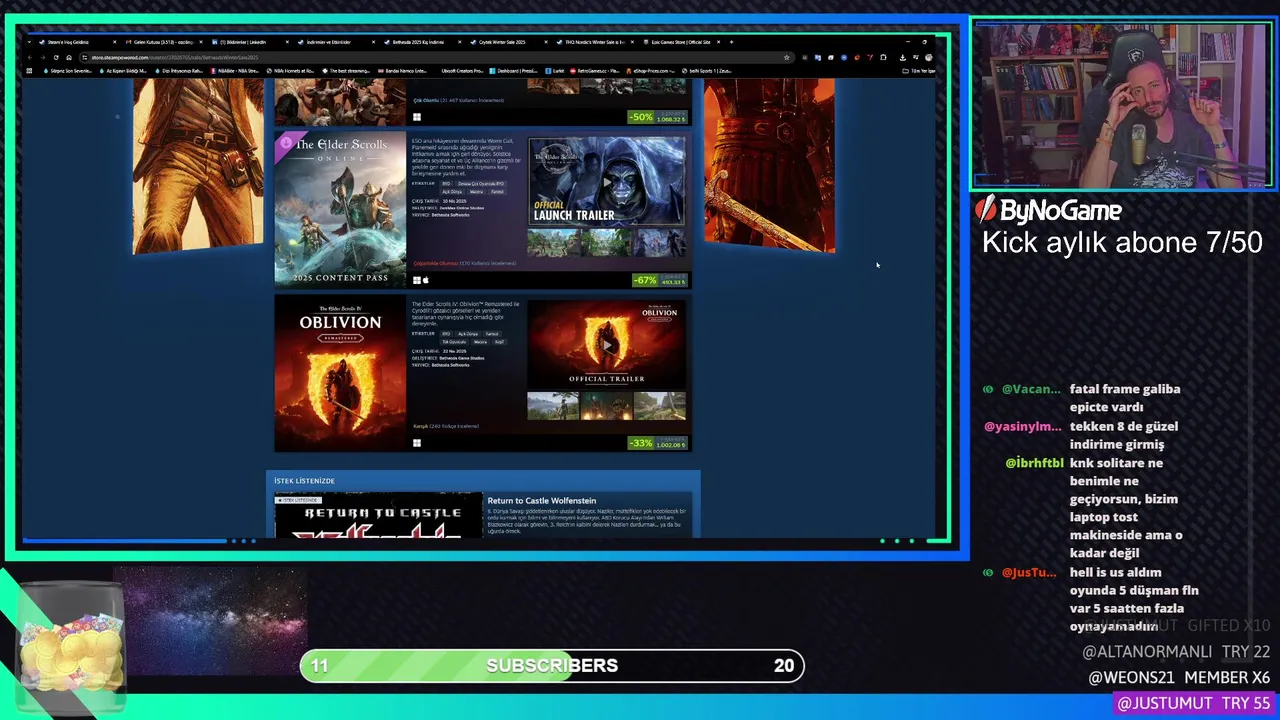This screenshot has width=1280, height=720.
Task: Open The Elder Scrolls Online cover image
Action: (340, 209)
